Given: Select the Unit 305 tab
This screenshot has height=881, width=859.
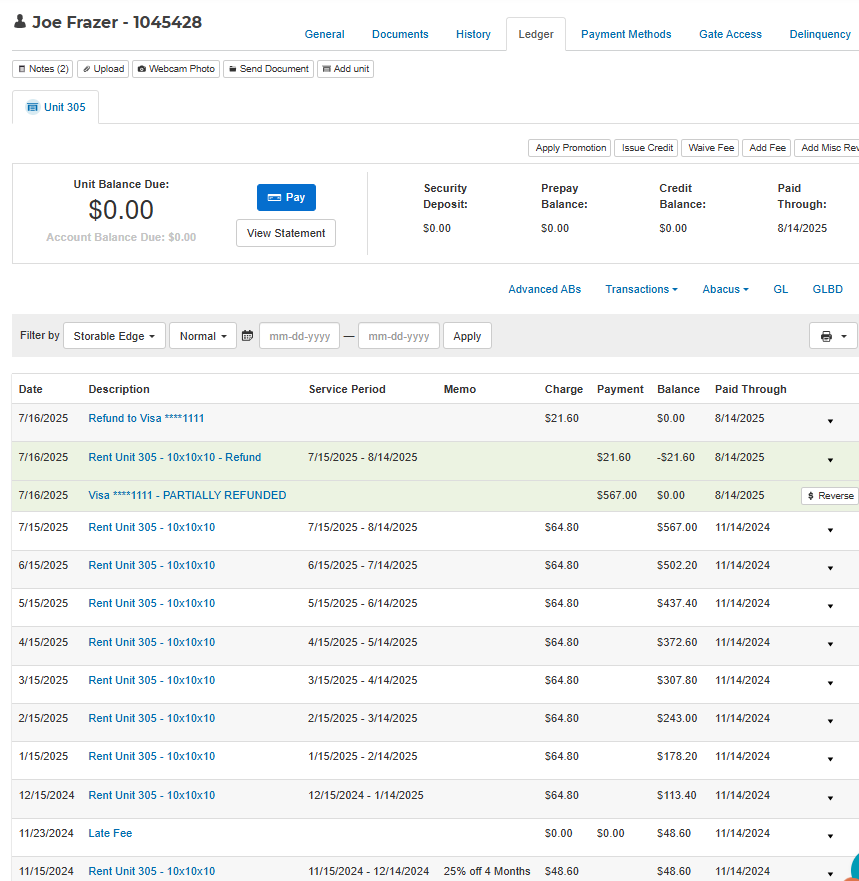Looking at the screenshot, I should (56, 107).
